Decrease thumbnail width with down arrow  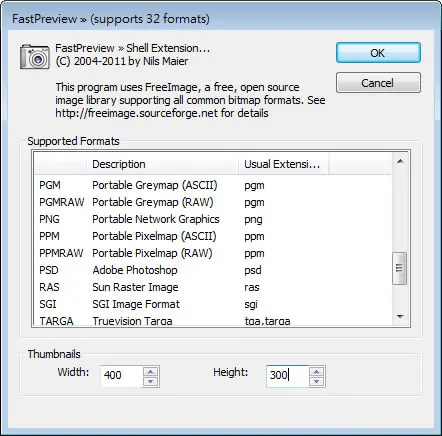click(x=151, y=382)
